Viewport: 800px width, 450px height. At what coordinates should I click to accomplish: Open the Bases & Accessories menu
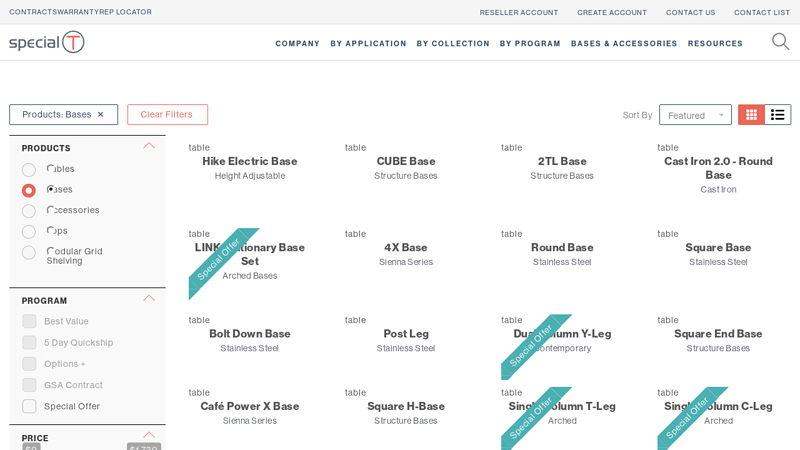(x=624, y=43)
